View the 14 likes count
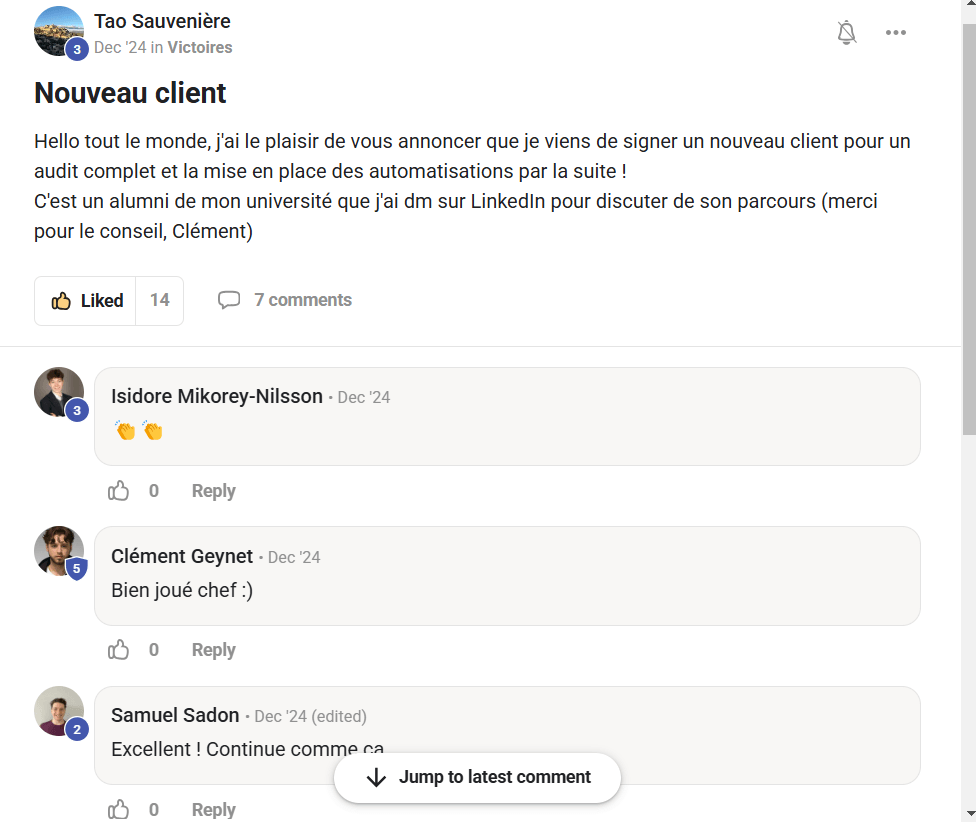 tap(160, 301)
